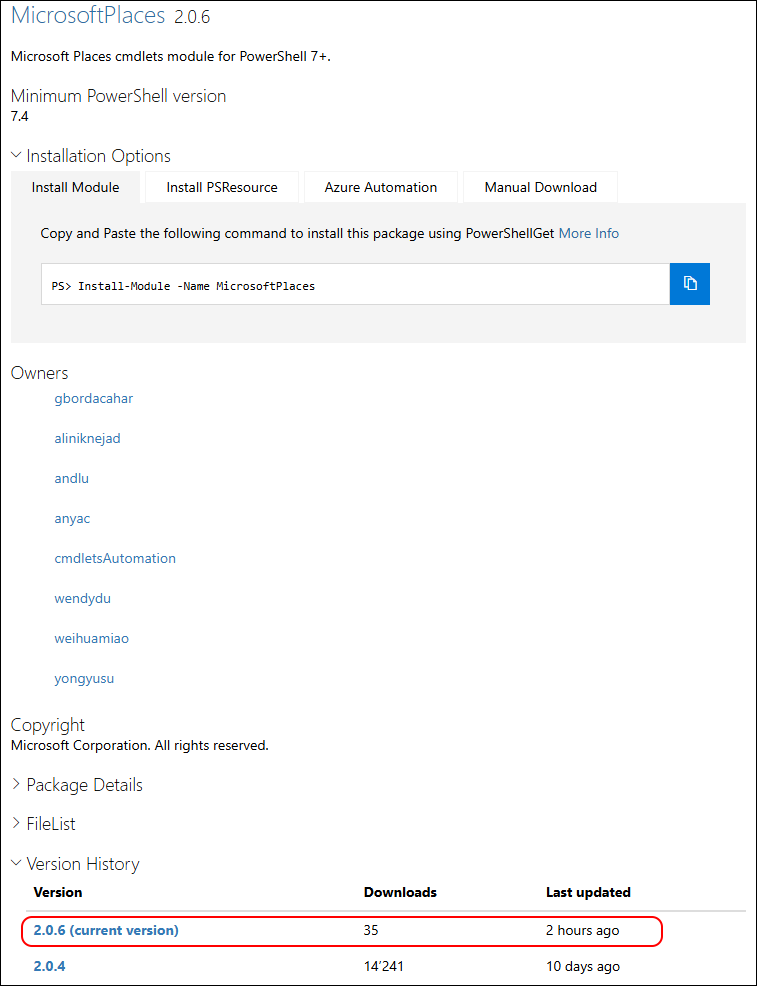Viewport: 757px width, 986px height.
Task: Open version 2.0.4 link
Action: pyautogui.click(x=49, y=966)
